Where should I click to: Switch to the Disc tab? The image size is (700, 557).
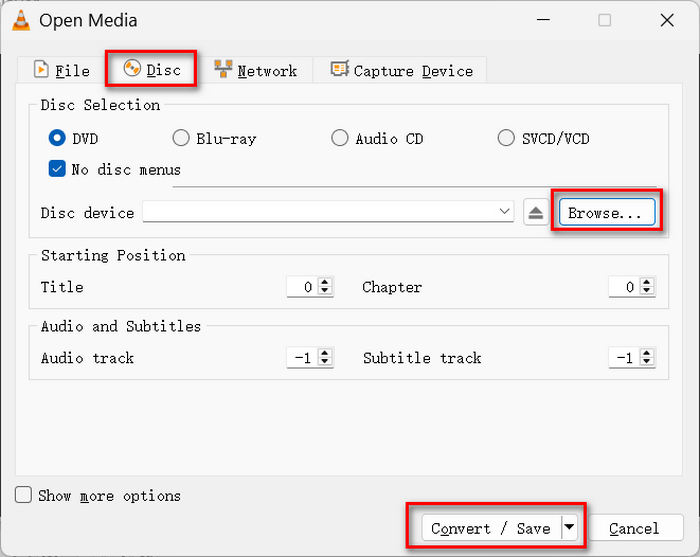pos(151,69)
